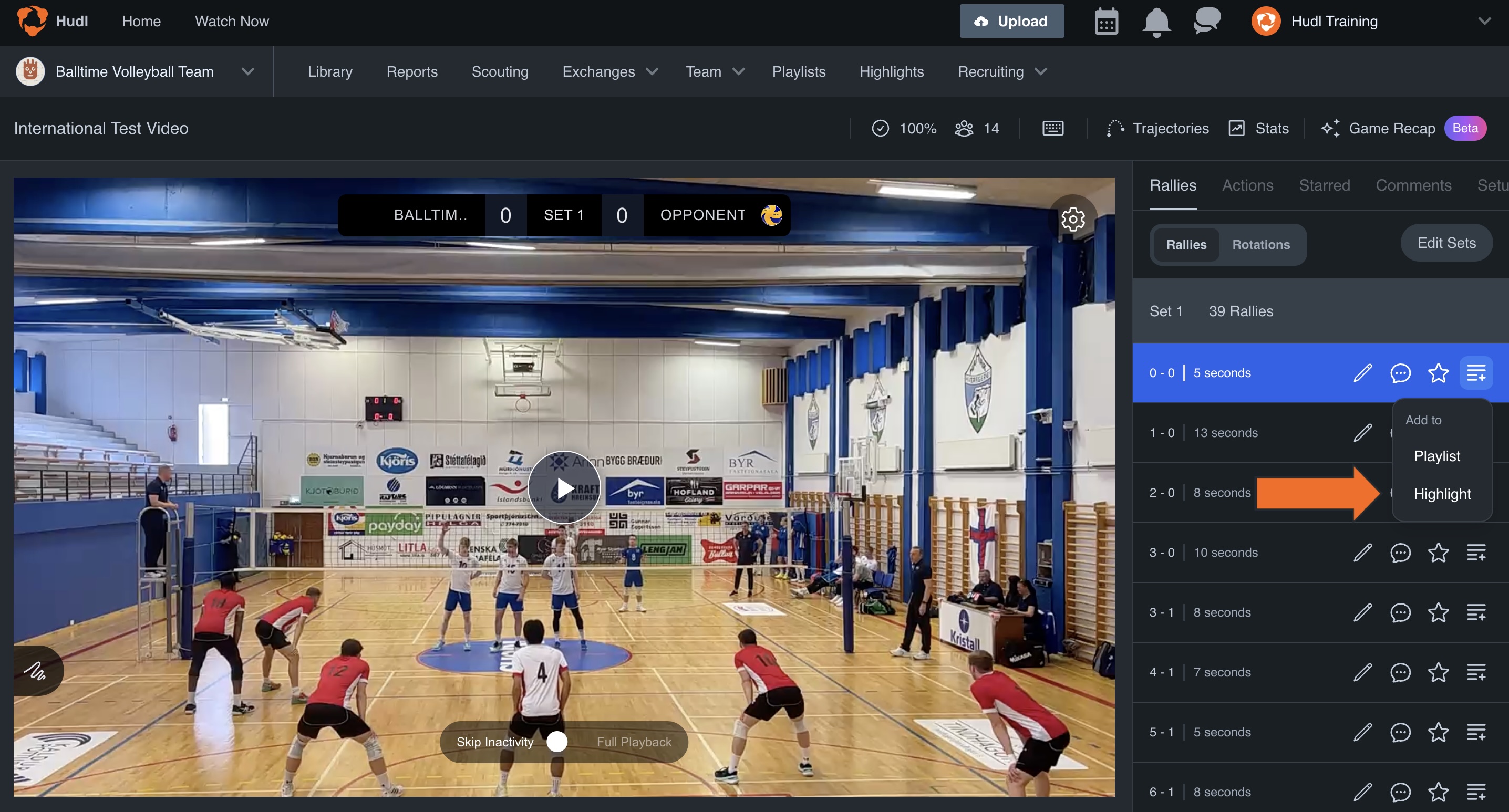Edit the 0 - 0 rally
This screenshot has height=812, width=1509.
tap(1362, 373)
